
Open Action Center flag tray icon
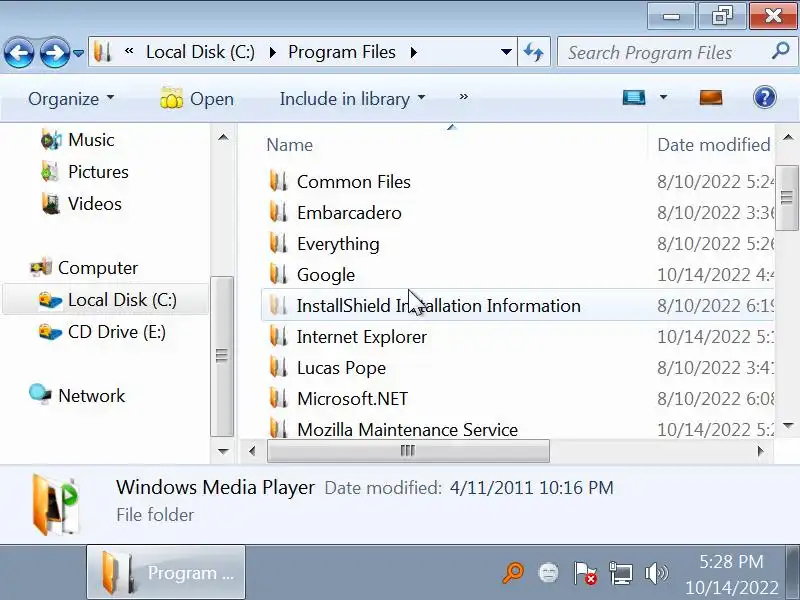[x=585, y=573]
